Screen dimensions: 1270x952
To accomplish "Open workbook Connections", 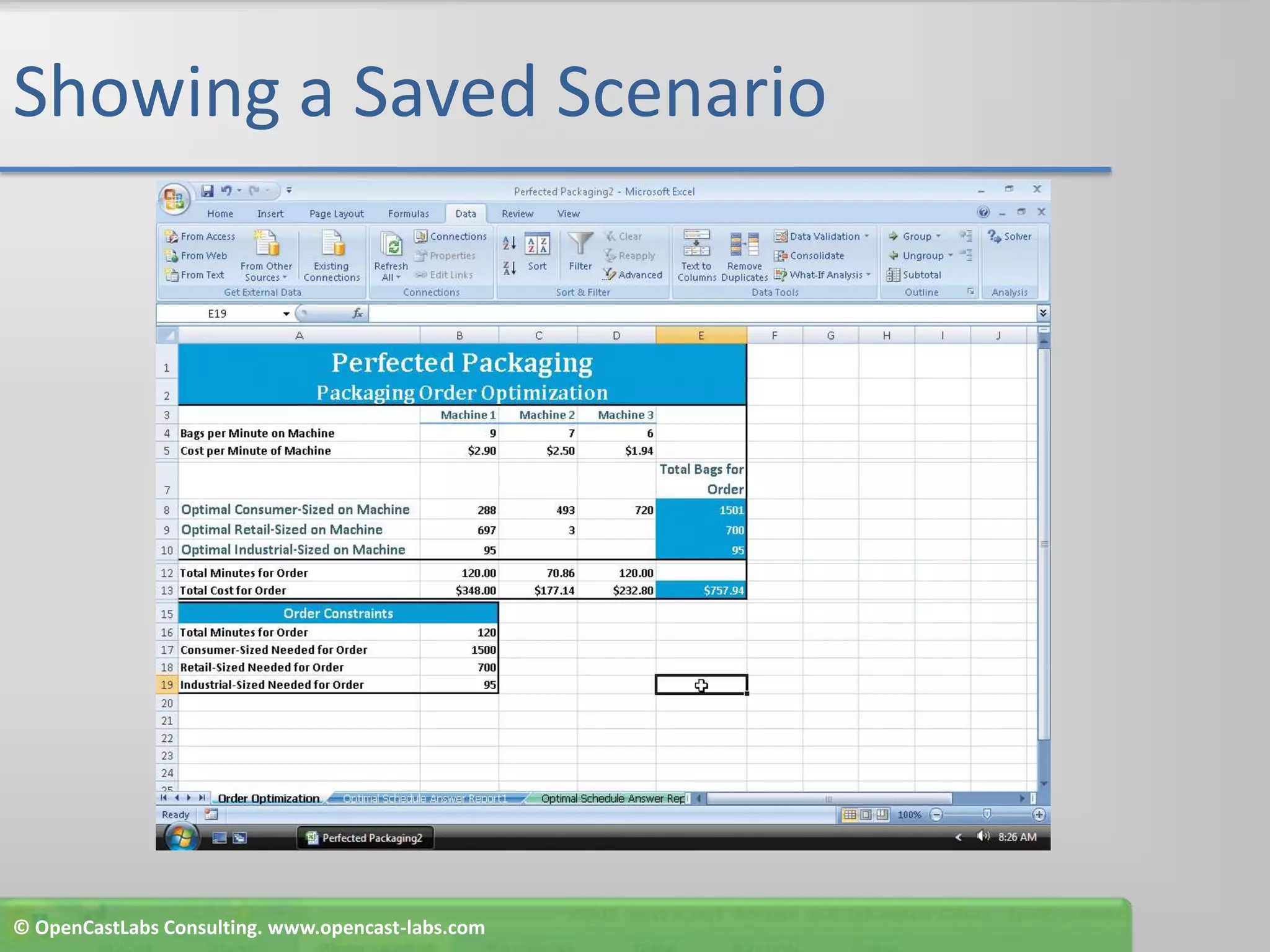I will pyautogui.click(x=451, y=236).
